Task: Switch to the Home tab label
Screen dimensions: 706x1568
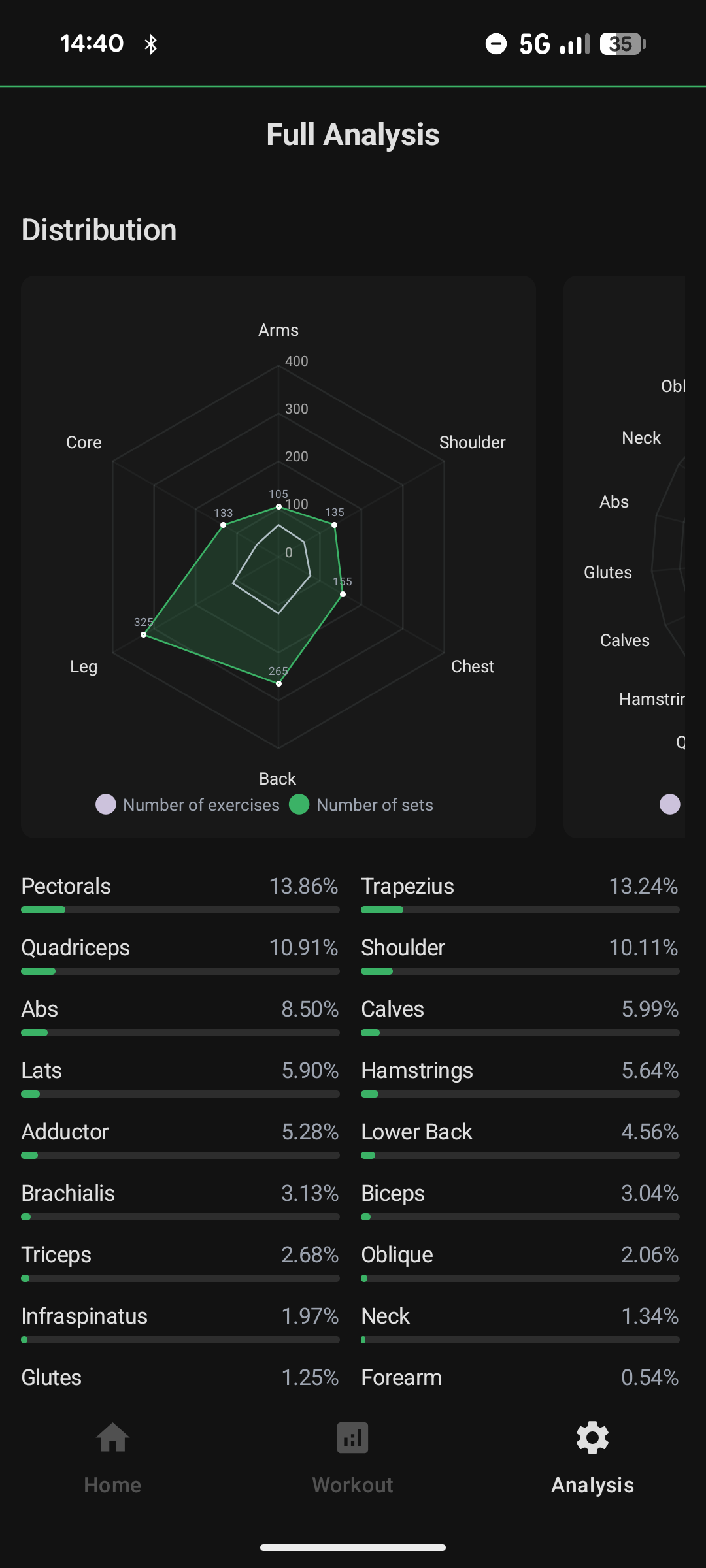Action: point(112,1485)
